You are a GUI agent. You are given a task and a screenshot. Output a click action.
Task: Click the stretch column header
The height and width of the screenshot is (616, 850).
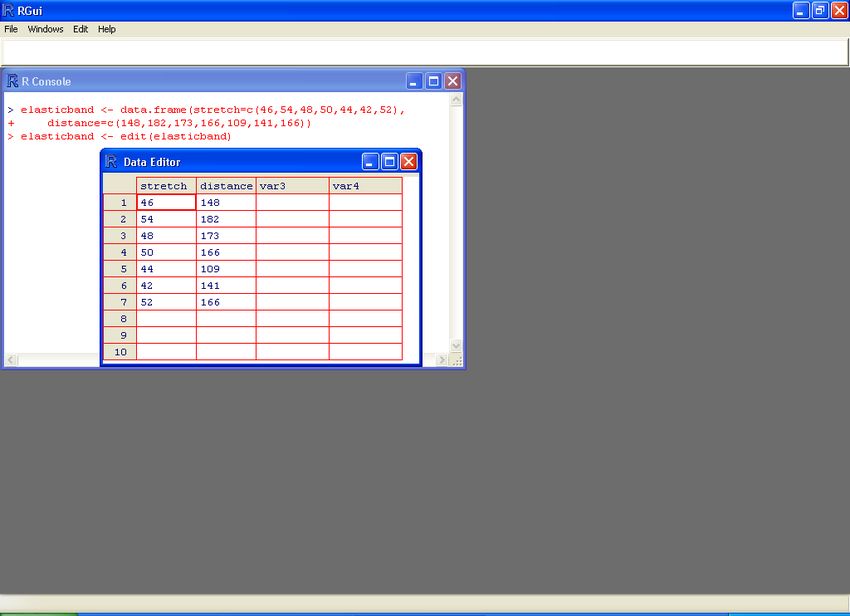(x=166, y=186)
